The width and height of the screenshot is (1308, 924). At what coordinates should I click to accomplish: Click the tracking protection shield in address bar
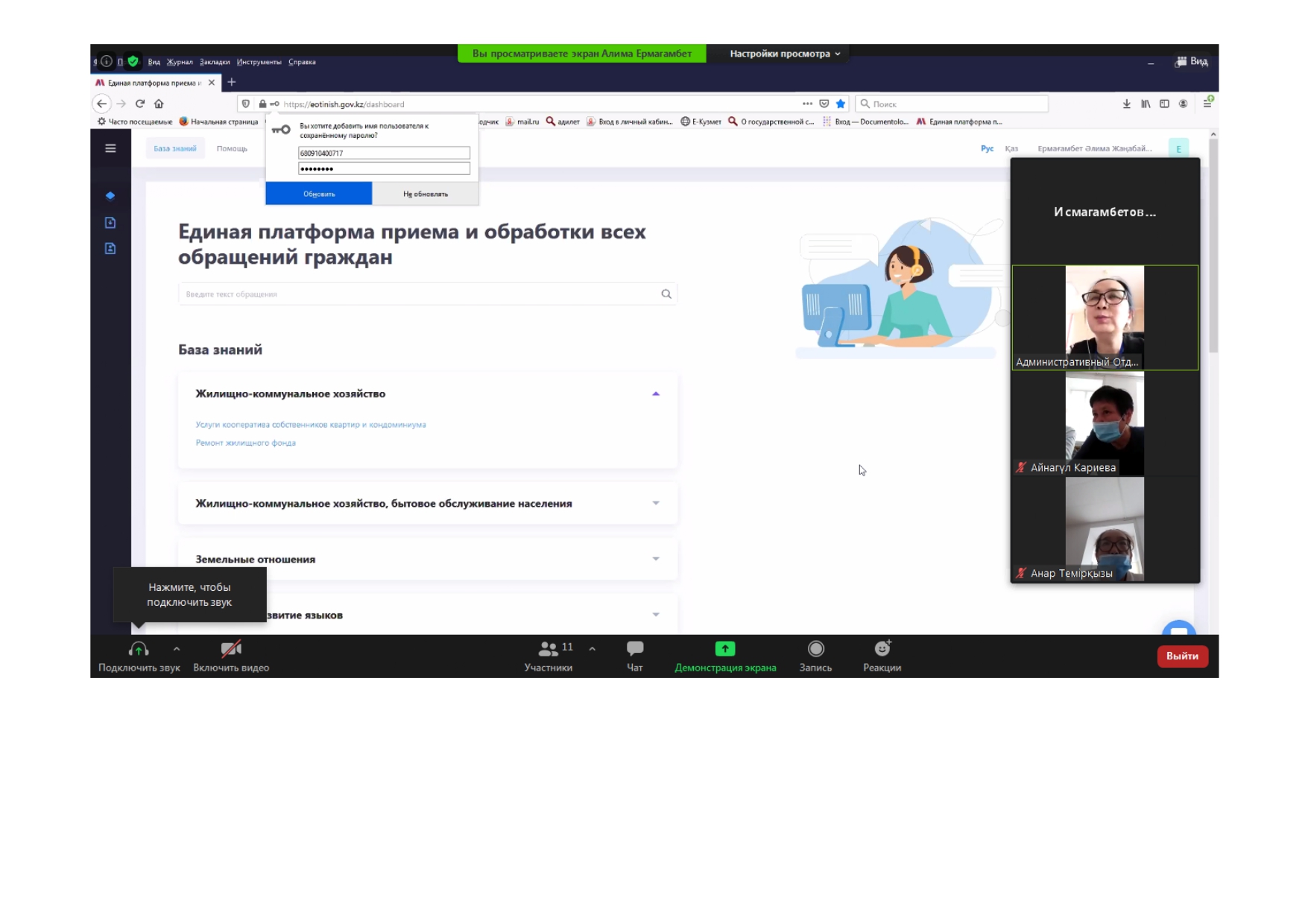pos(246,104)
